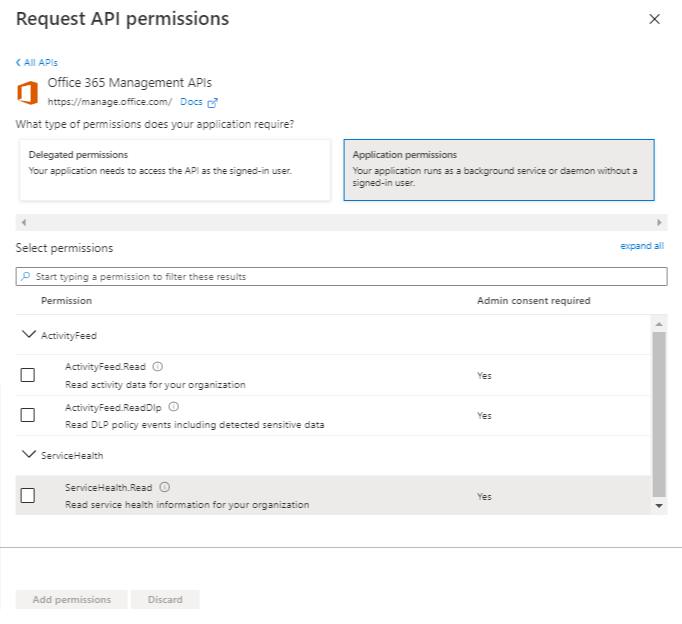The image size is (682, 624).
Task: Select the Application permissions card
Action: (499, 170)
